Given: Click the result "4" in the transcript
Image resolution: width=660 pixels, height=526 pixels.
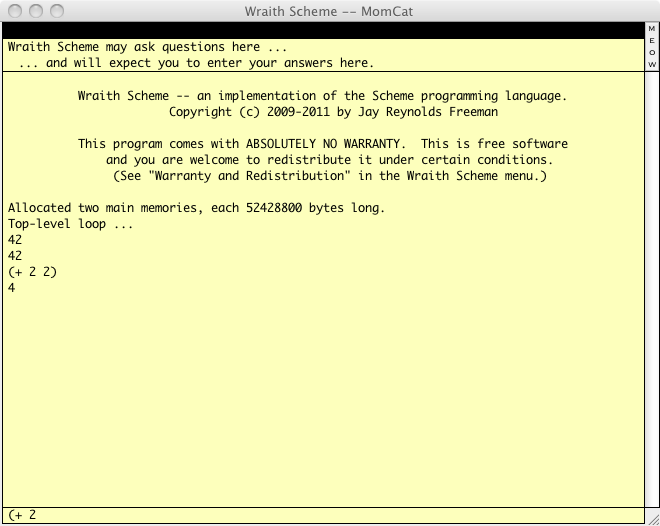Looking at the screenshot, I should tap(12, 288).
